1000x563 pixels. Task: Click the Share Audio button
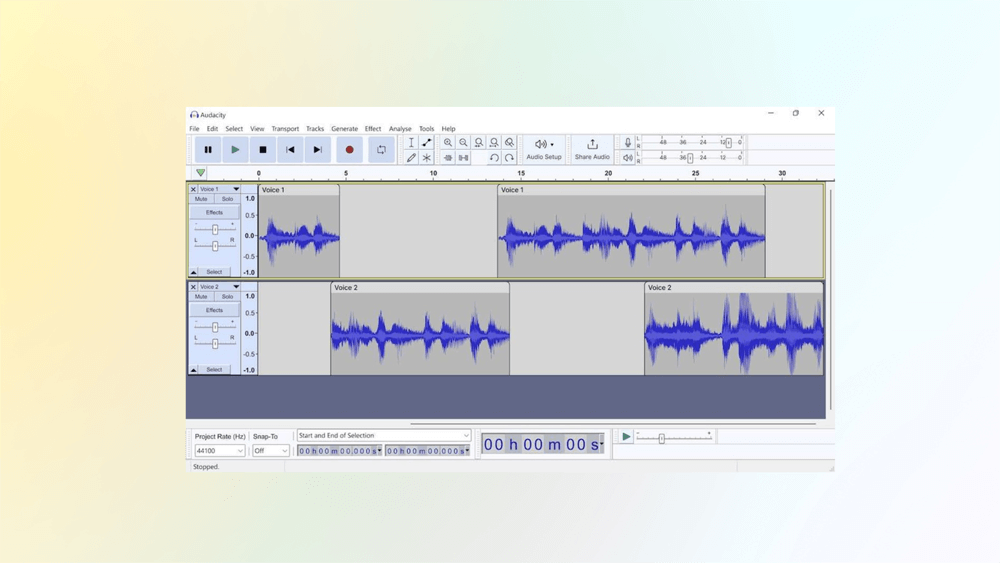tap(592, 150)
